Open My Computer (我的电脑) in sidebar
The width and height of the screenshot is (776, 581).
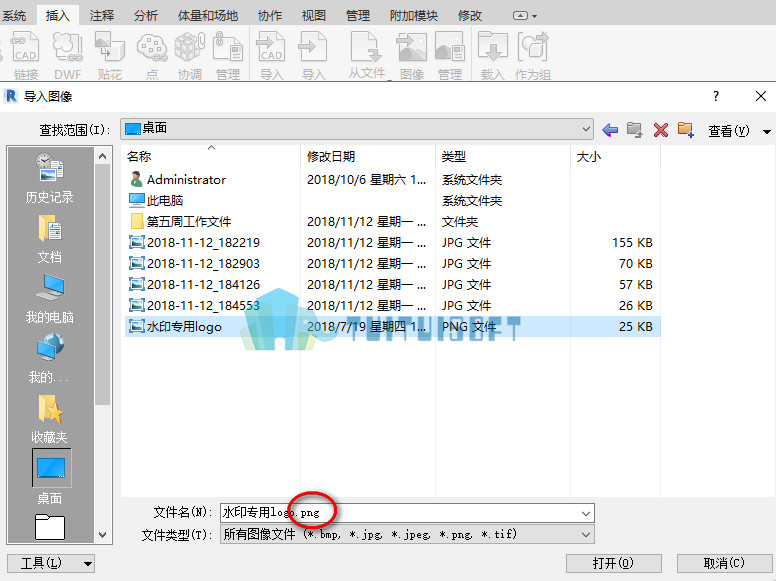click(x=49, y=298)
